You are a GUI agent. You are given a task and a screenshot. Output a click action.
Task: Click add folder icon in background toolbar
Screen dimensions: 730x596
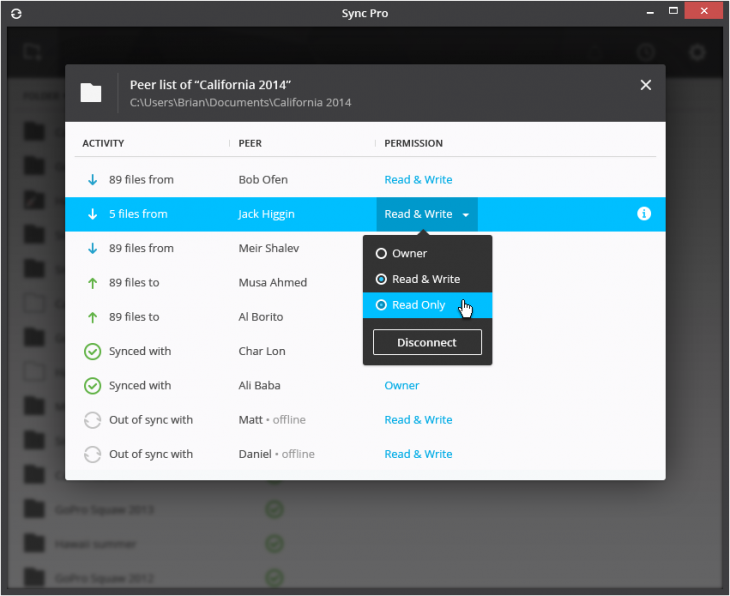pyautogui.click(x=33, y=52)
